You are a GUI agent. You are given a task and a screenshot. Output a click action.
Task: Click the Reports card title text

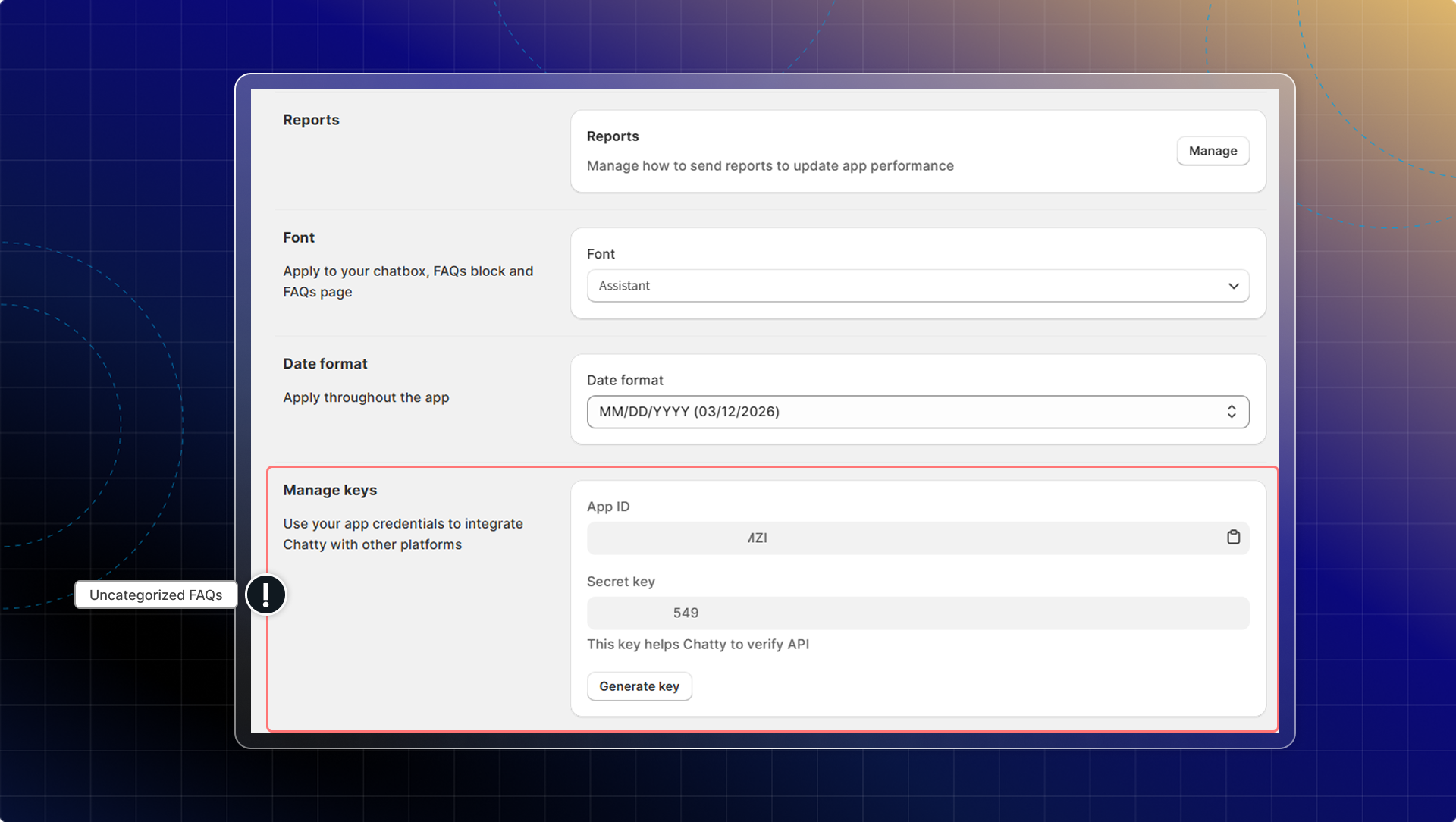613,136
